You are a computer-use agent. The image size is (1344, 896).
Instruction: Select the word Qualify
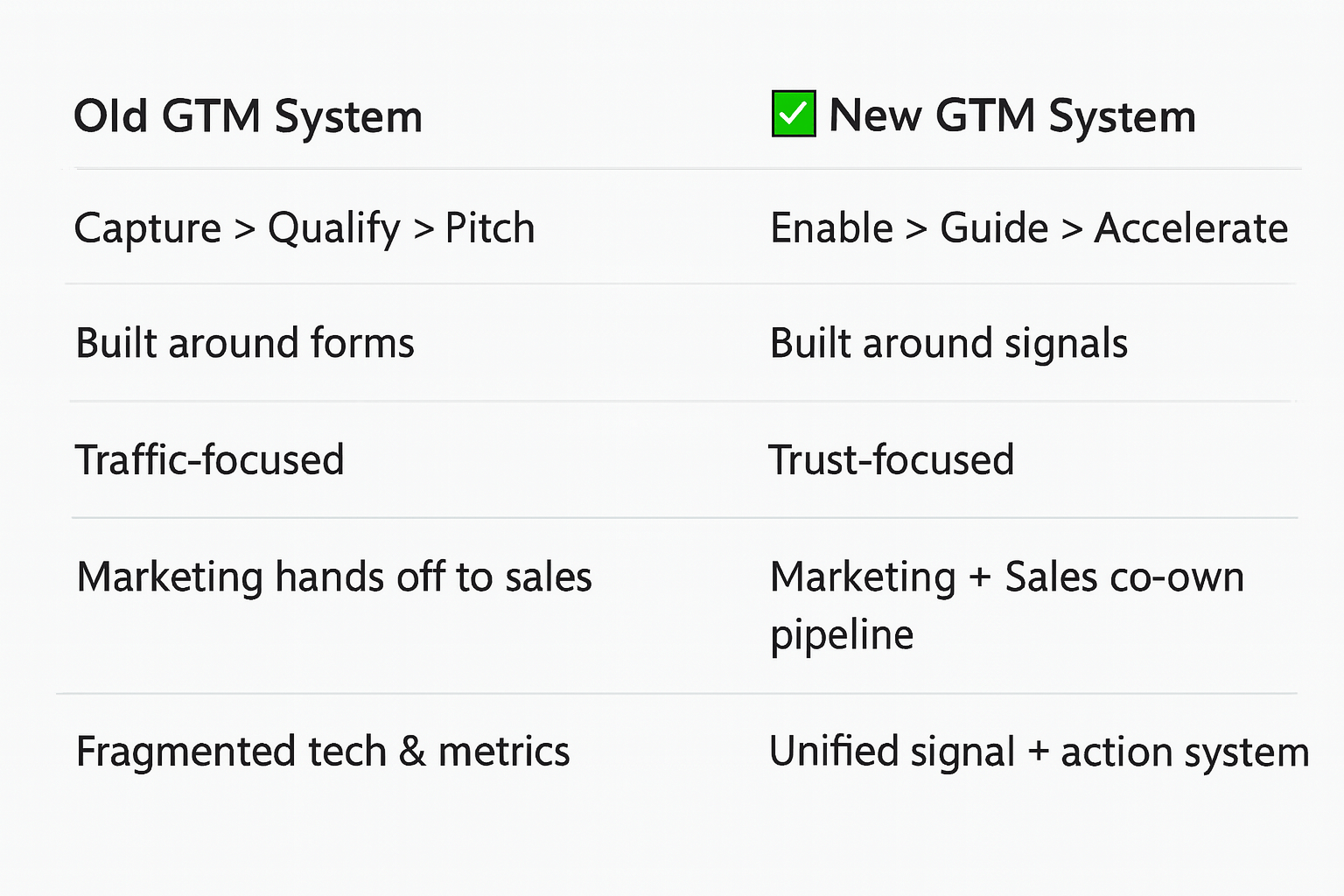pyautogui.click(x=333, y=229)
